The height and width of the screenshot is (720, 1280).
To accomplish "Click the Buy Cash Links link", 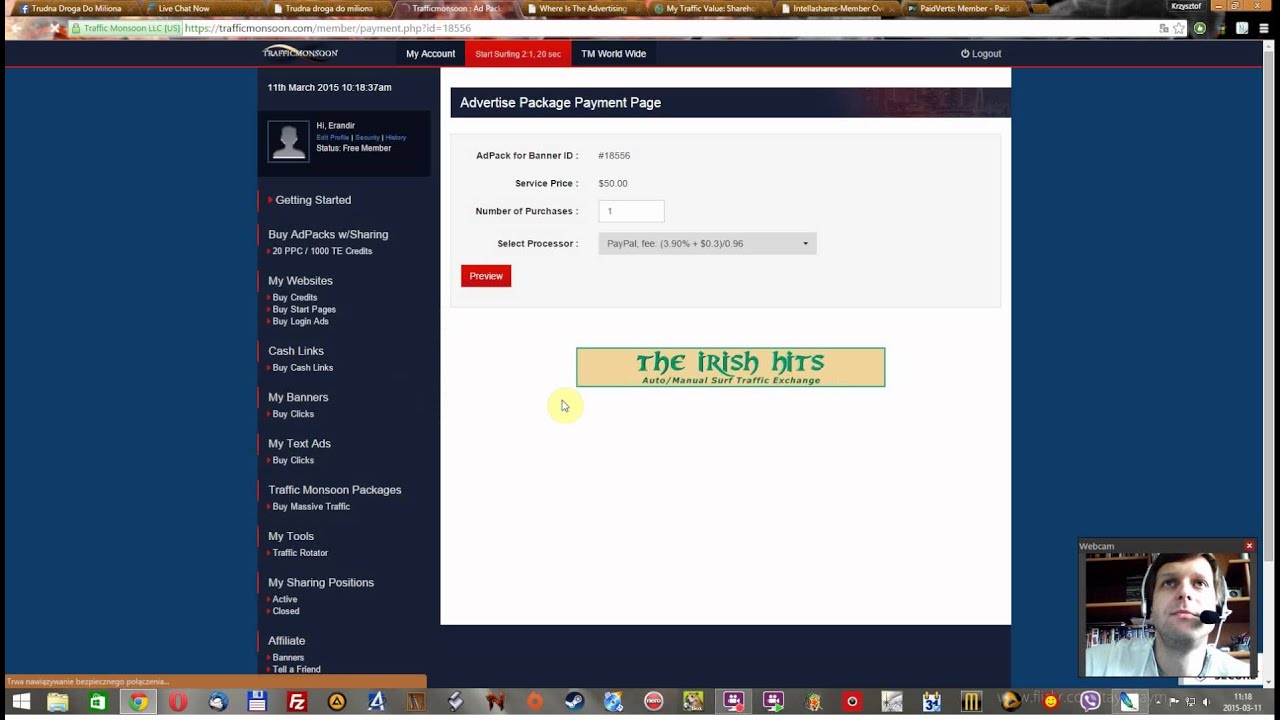I will point(303,367).
